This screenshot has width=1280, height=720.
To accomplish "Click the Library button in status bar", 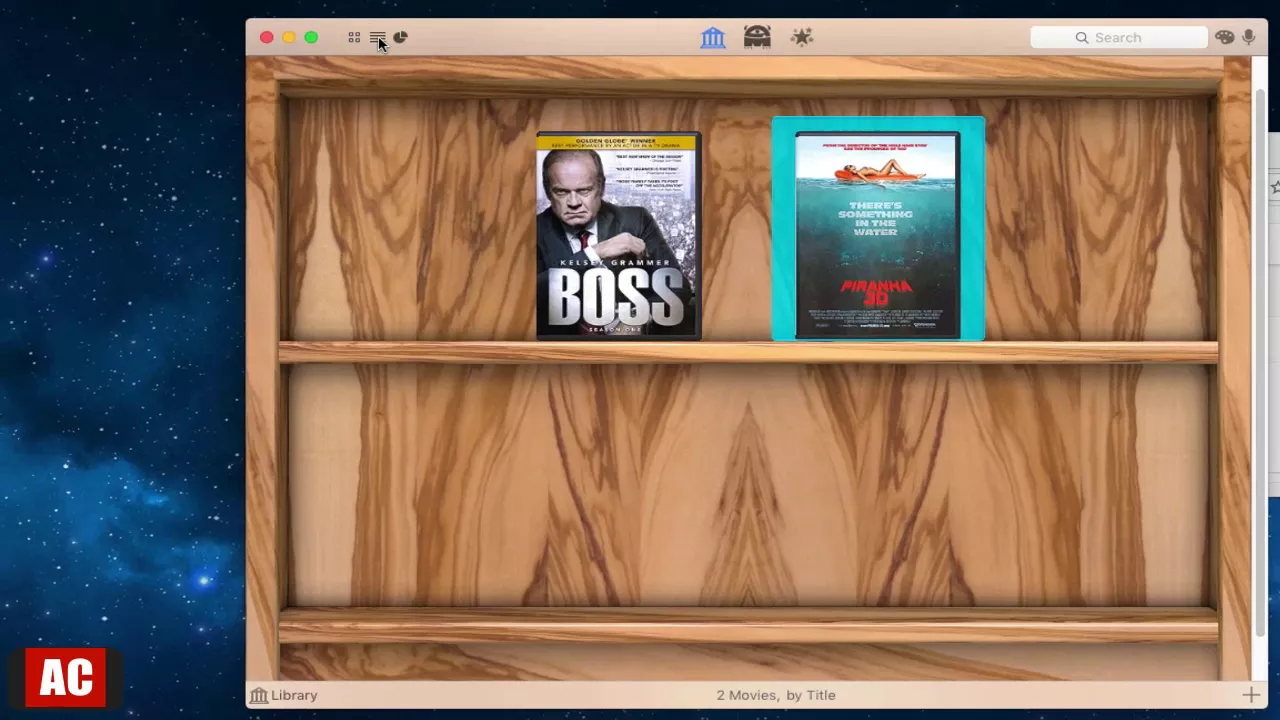I will coord(284,695).
